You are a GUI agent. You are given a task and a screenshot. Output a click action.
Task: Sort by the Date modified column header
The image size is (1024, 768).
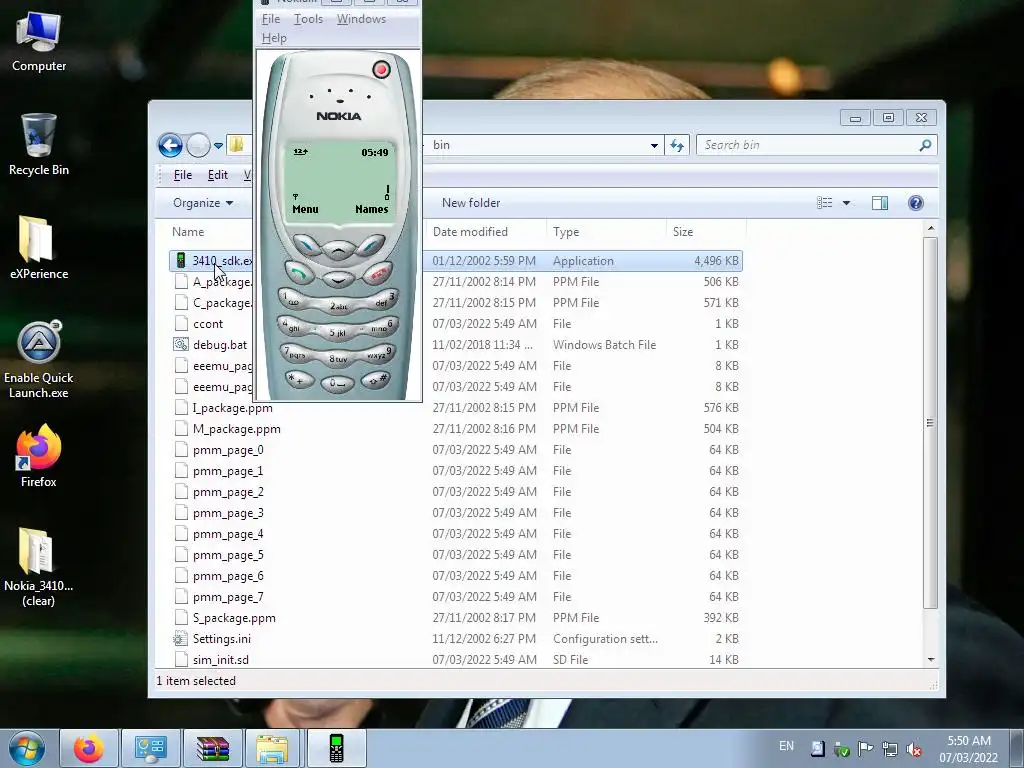pyautogui.click(x=487, y=232)
